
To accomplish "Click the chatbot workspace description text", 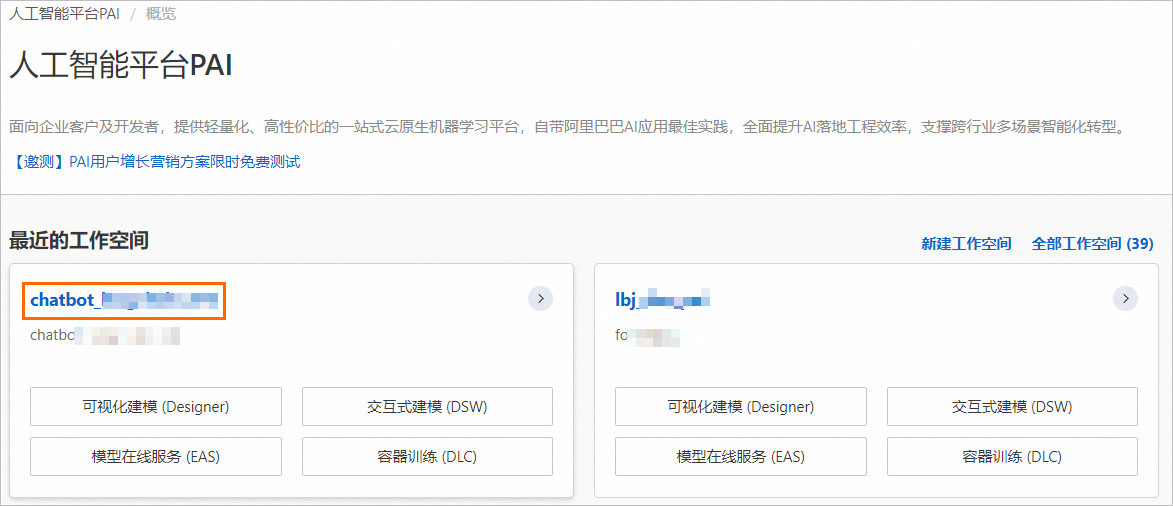I will point(105,335).
